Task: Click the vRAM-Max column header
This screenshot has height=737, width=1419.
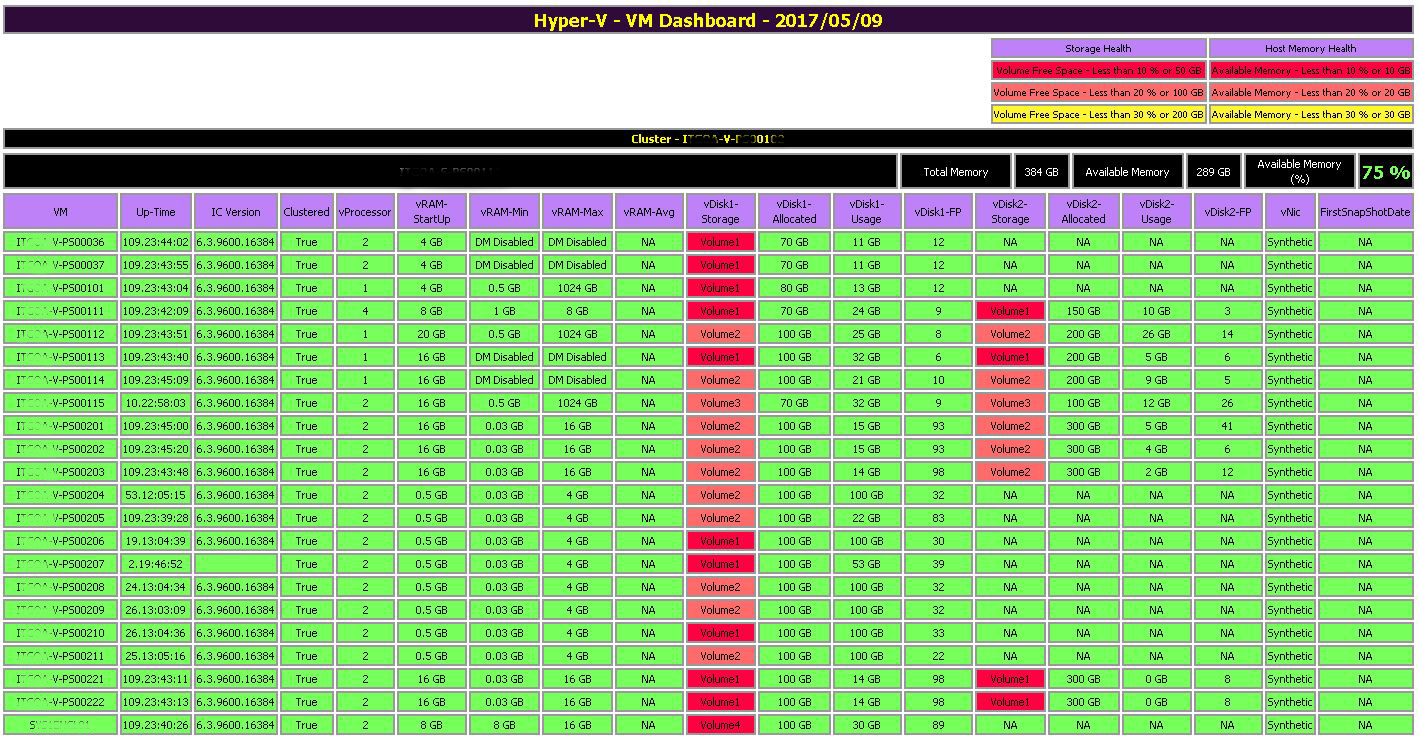Action: pyautogui.click(x=577, y=212)
